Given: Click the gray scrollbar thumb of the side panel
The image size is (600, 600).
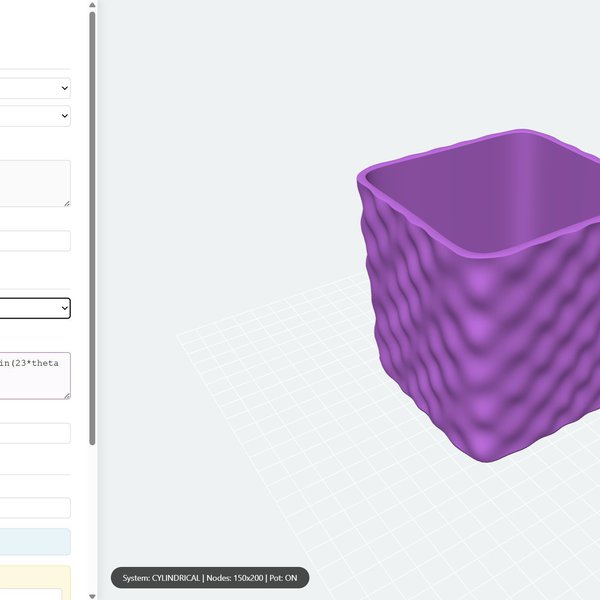Looking at the screenshot, I should [x=92, y=228].
